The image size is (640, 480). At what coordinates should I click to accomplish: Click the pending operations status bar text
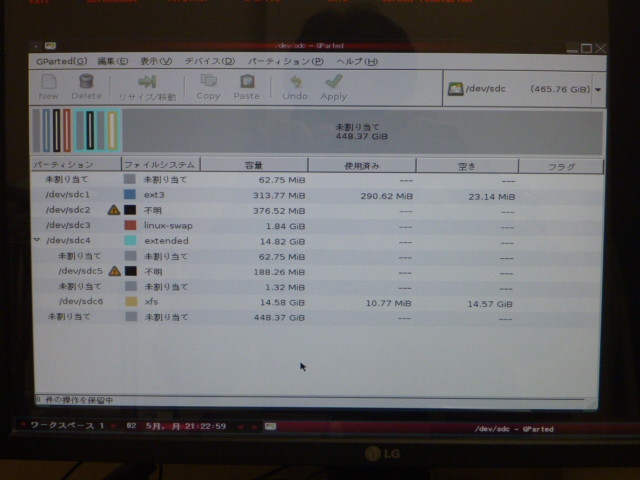coord(74,400)
